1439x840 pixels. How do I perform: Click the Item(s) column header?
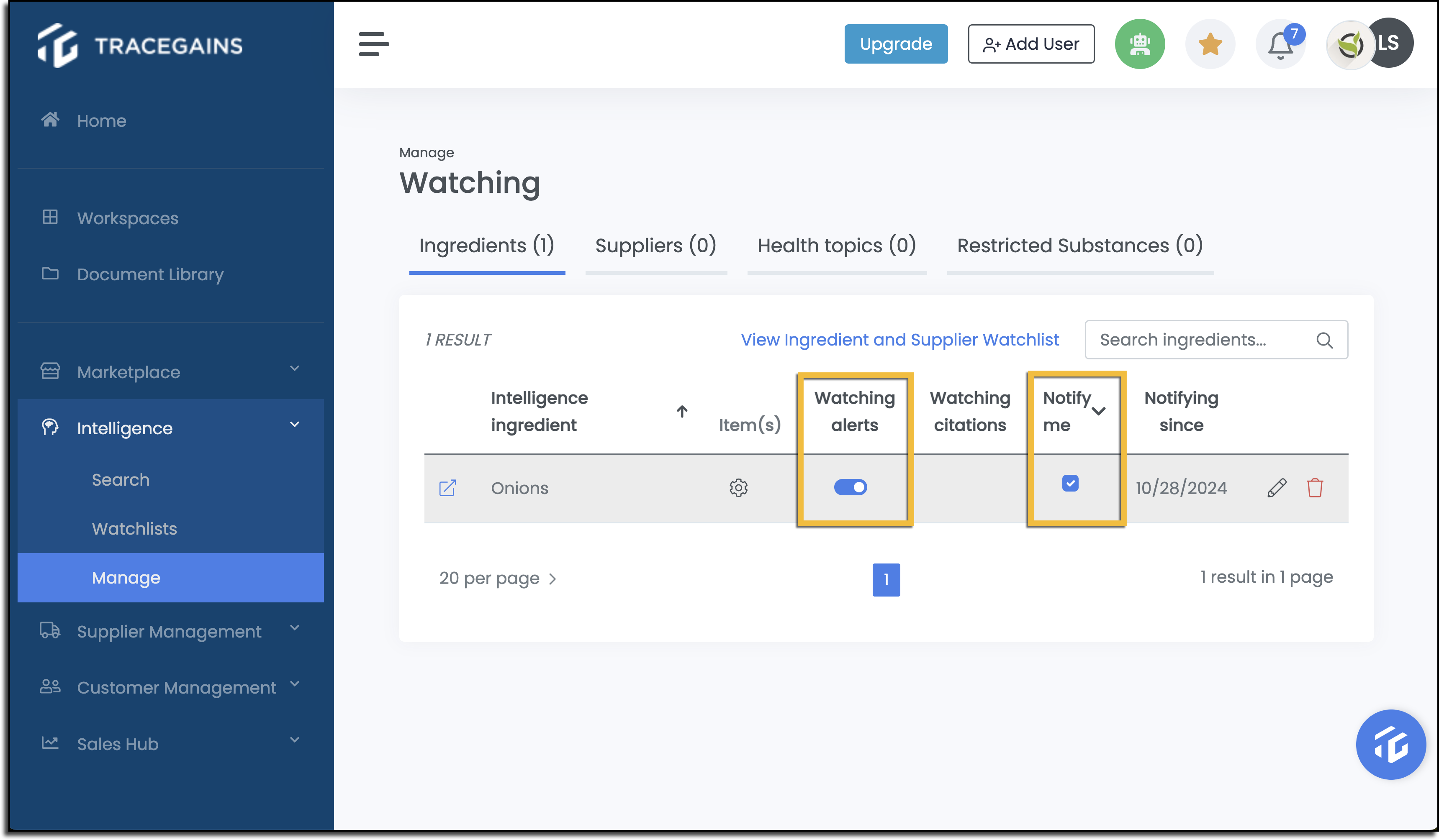click(750, 425)
